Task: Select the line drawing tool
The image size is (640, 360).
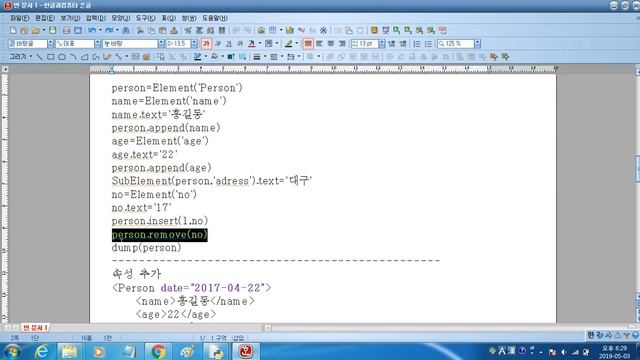Action: pyautogui.click(x=39, y=57)
